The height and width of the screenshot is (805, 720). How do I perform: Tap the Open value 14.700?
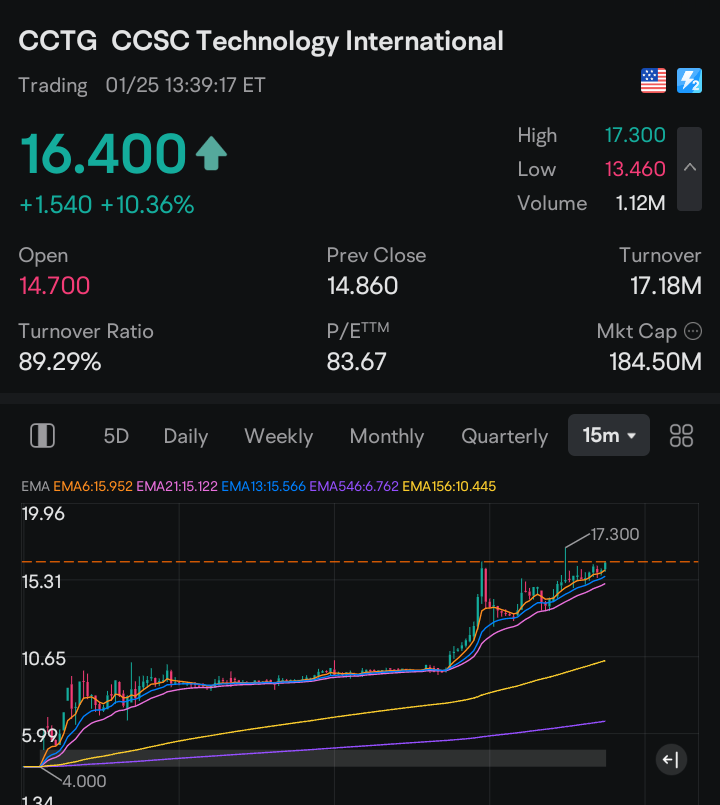[54, 285]
